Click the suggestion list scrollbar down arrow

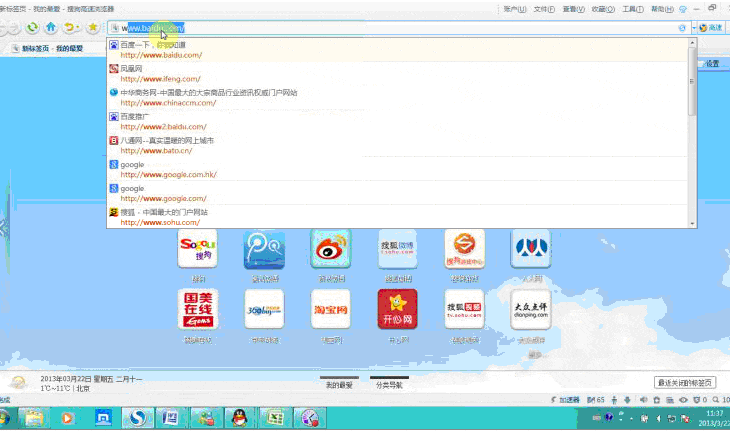[692, 223]
